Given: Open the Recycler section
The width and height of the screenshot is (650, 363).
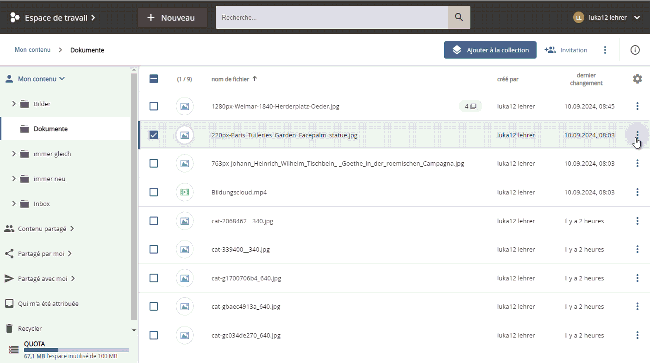Looking at the screenshot, I should [x=30, y=329].
